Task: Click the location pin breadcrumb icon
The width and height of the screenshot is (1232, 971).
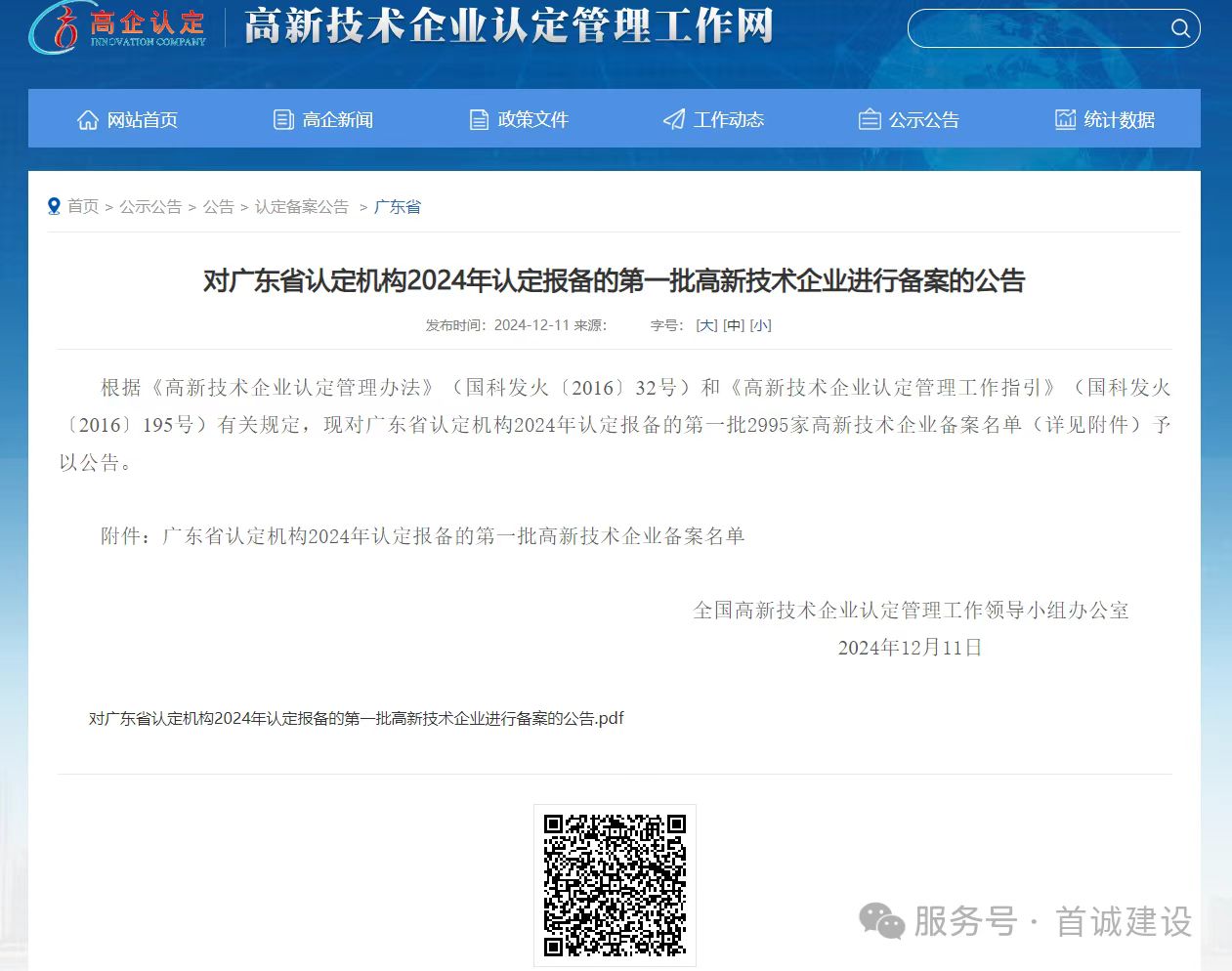Action: tap(54, 206)
